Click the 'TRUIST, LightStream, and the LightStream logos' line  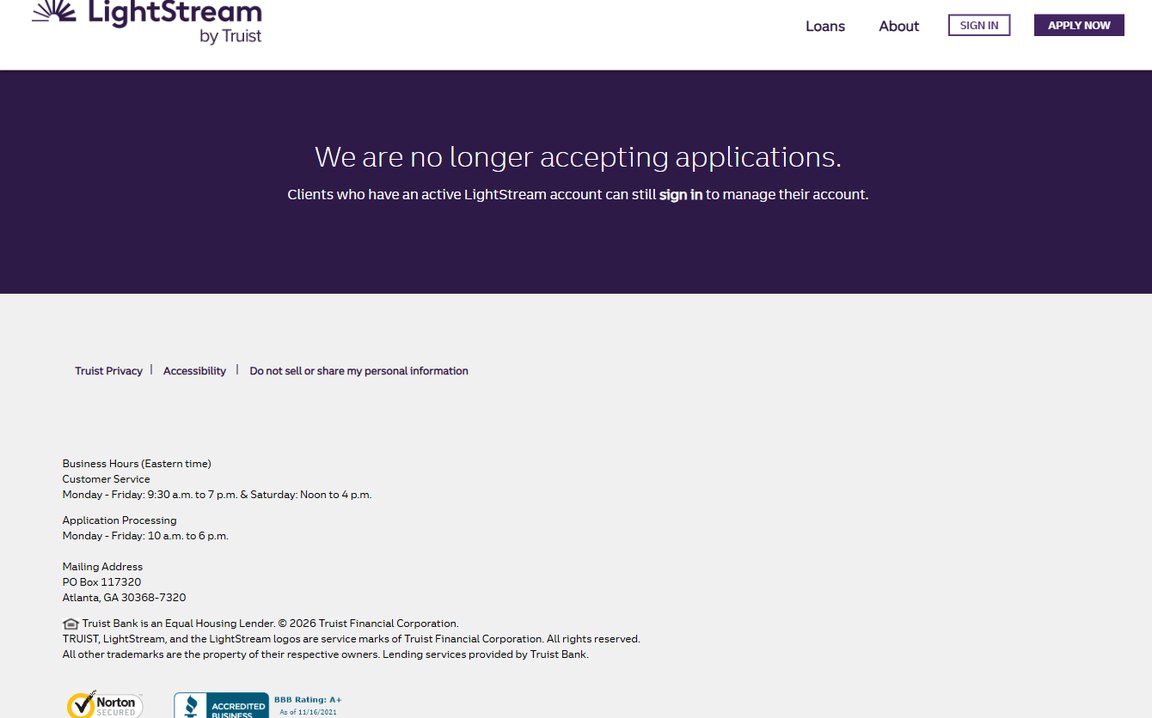[x=351, y=639]
